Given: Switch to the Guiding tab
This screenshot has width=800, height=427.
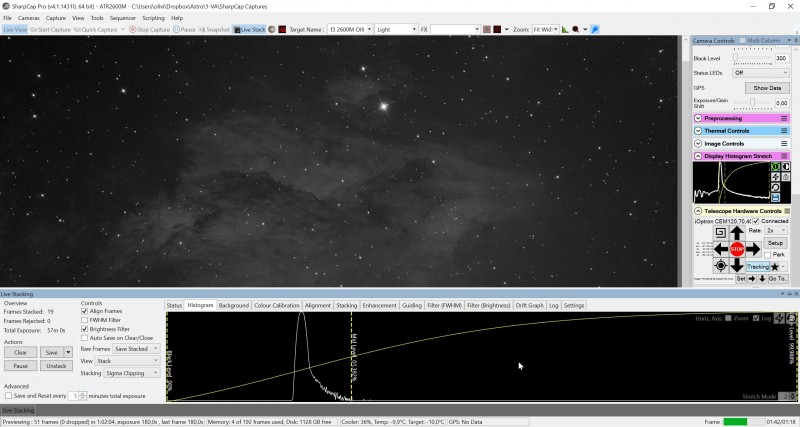Looking at the screenshot, I should click(412, 306).
